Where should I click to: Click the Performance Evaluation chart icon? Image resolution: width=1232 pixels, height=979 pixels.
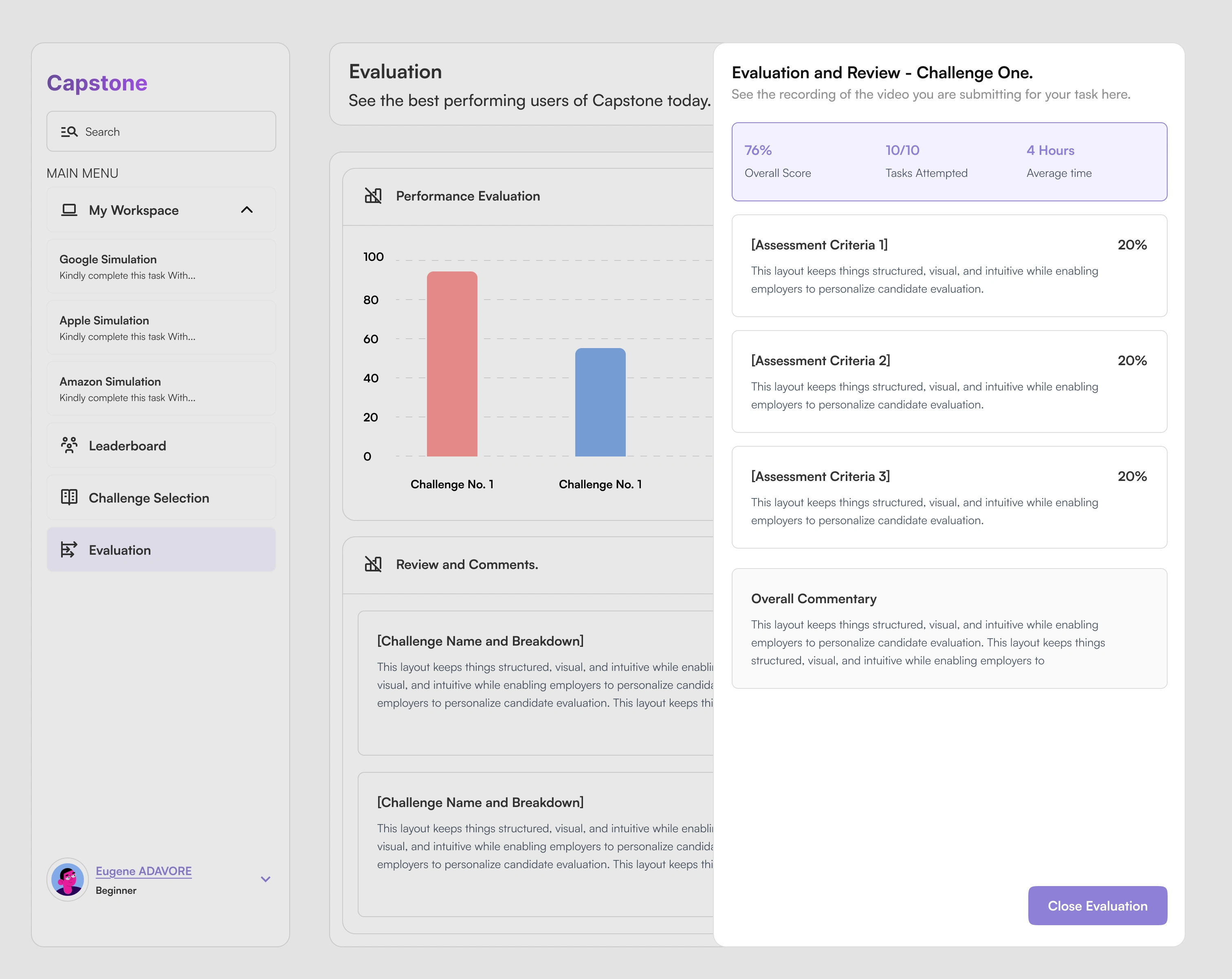tap(373, 196)
